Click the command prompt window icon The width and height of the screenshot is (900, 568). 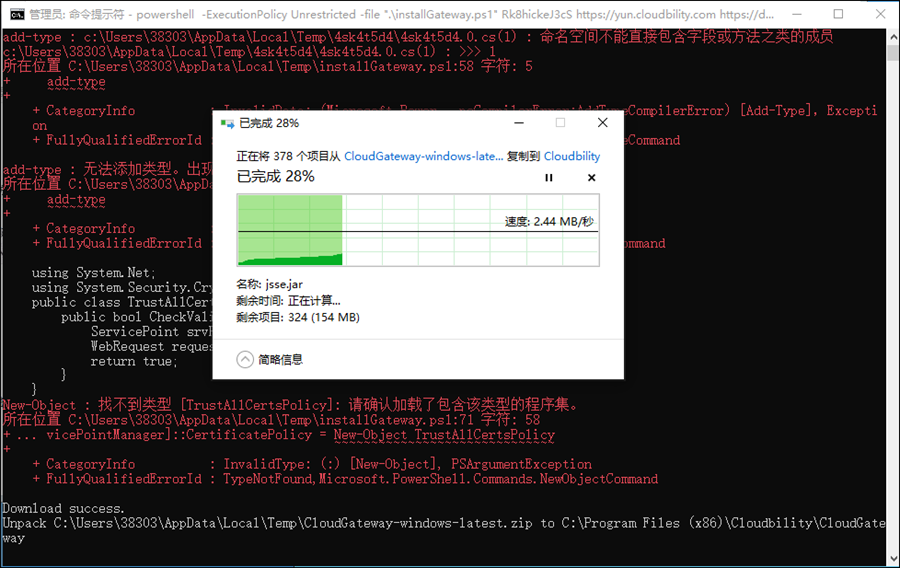point(17,14)
